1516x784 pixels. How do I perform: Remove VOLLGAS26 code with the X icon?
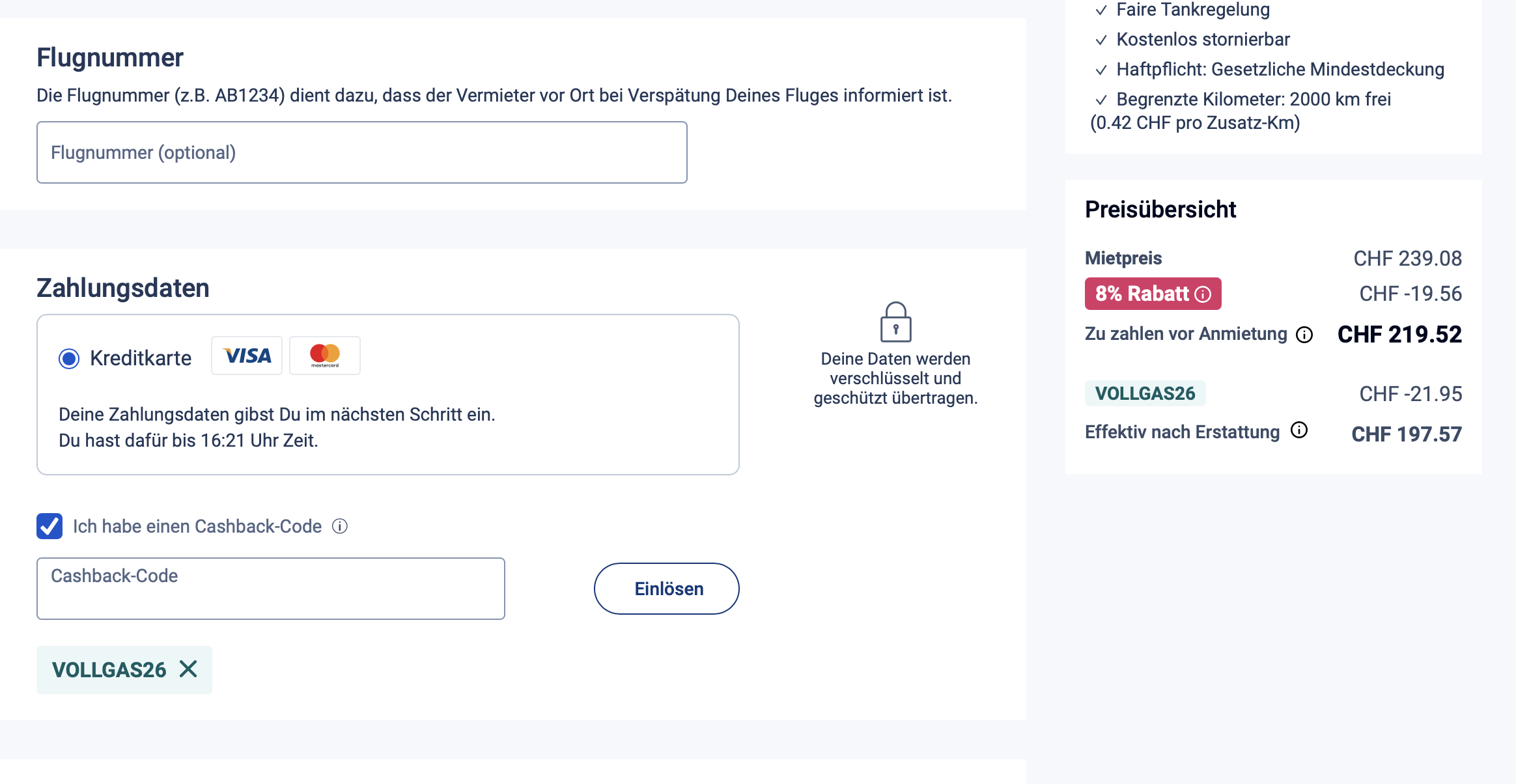pyautogui.click(x=188, y=669)
